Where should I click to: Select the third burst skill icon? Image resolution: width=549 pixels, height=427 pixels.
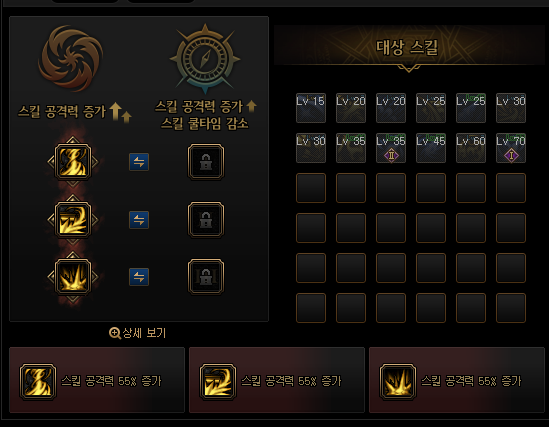(73, 276)
